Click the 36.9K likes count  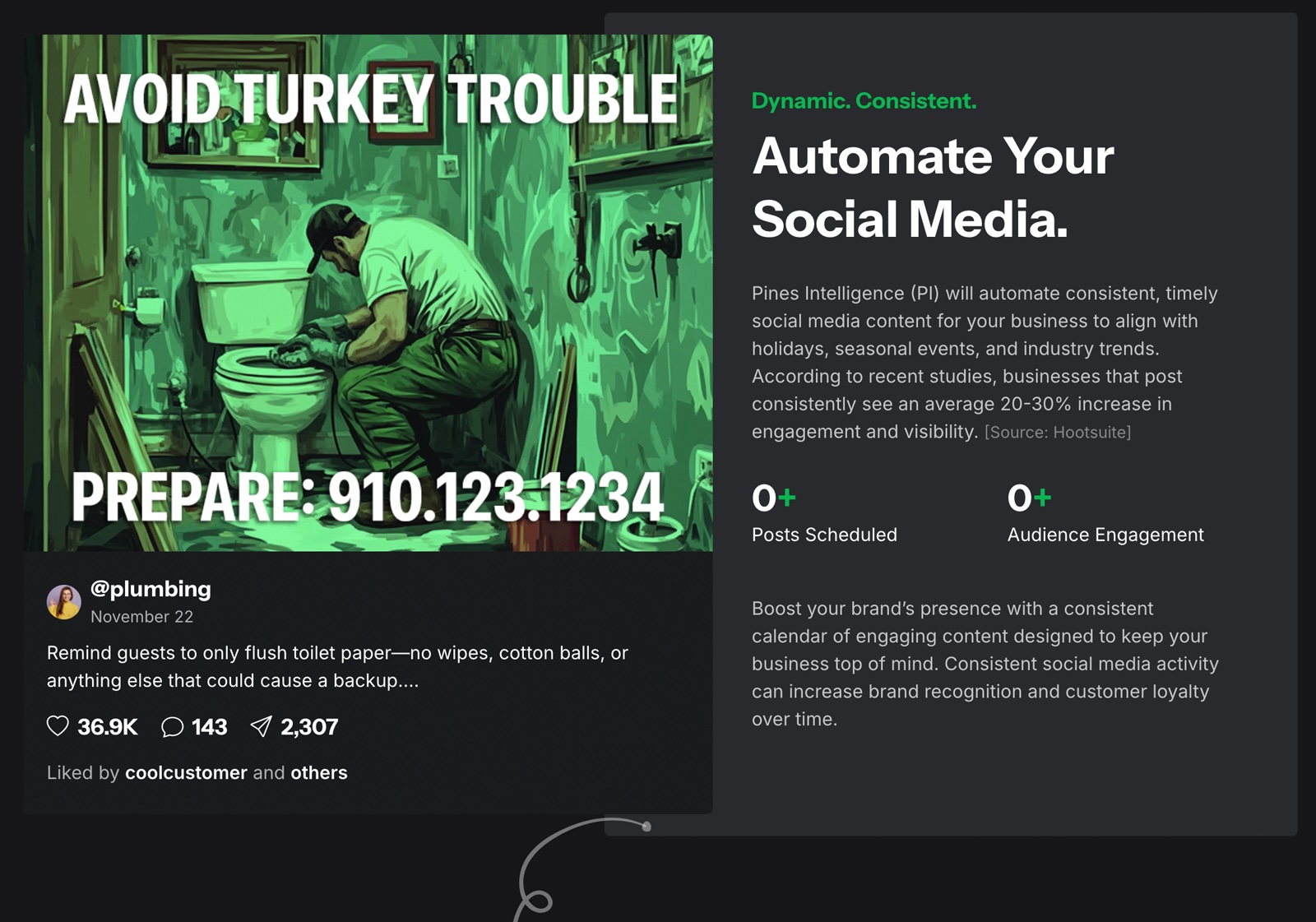(x=108, y=727)
